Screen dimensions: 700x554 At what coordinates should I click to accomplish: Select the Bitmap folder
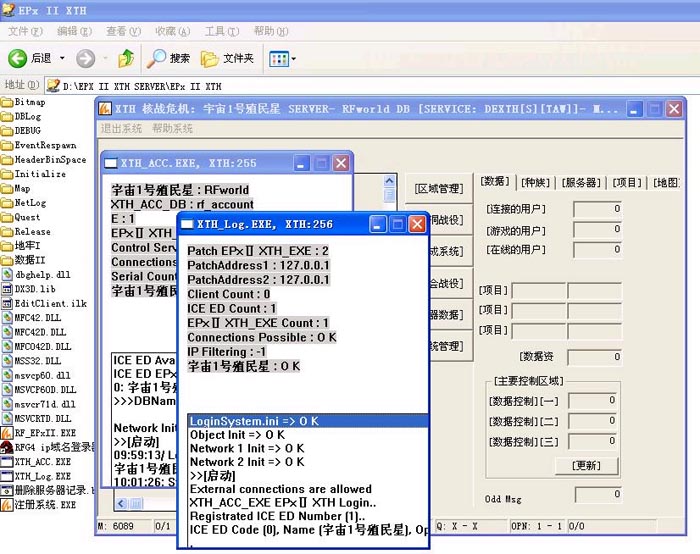coord(29,102)
